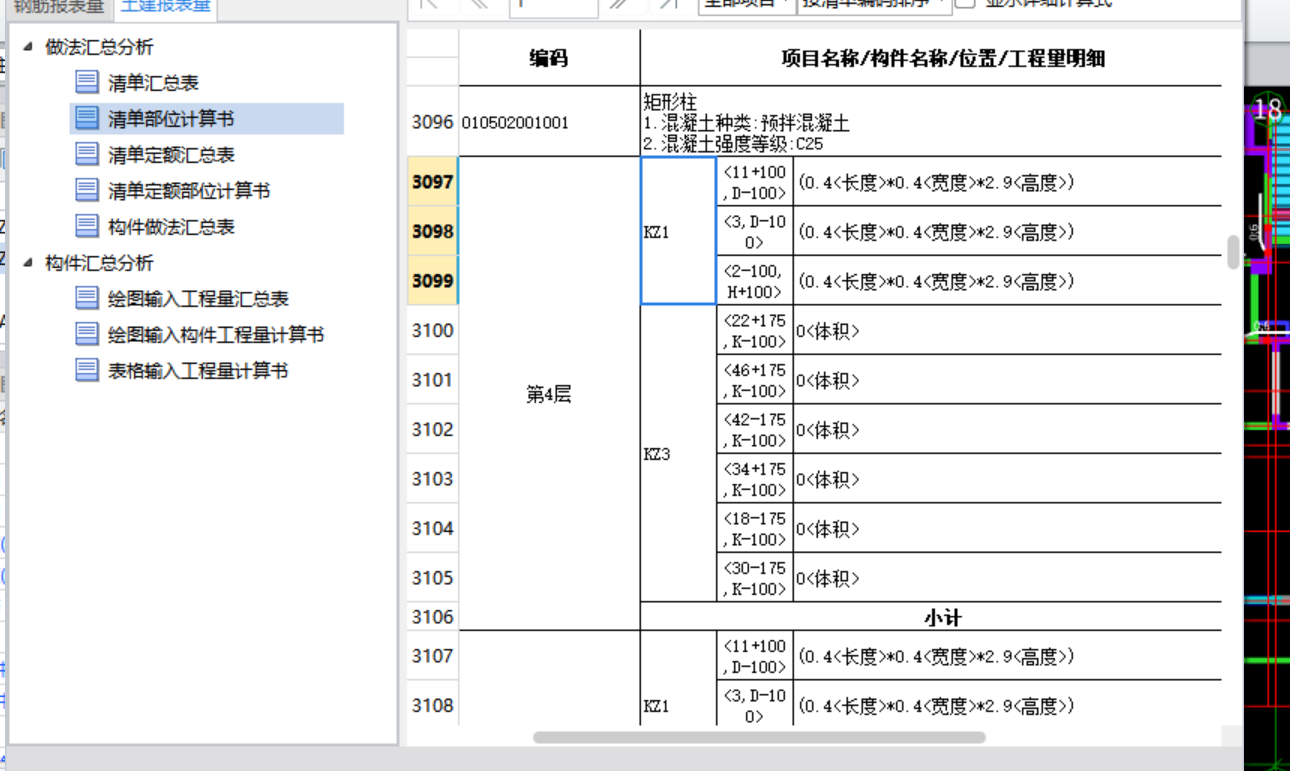Click the volume formula in row 3097

(x=1008, y=182)
